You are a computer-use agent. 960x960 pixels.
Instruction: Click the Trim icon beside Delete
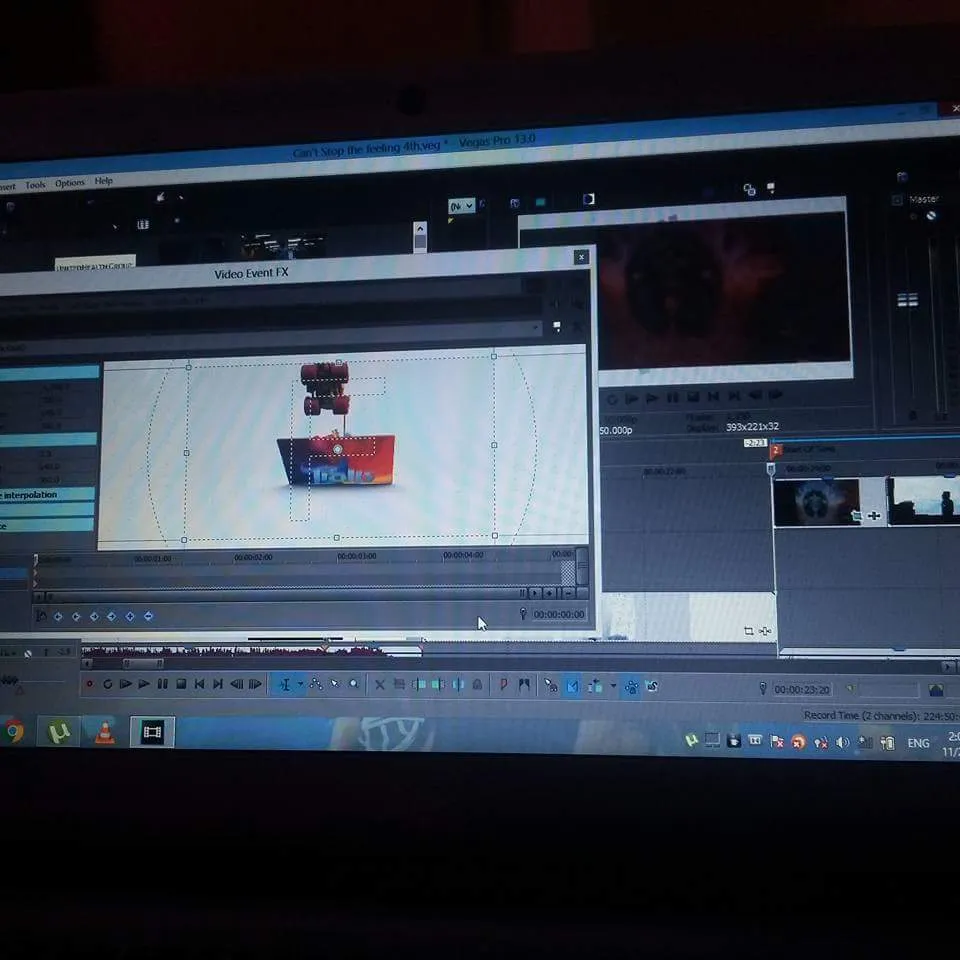pos(399,685)
